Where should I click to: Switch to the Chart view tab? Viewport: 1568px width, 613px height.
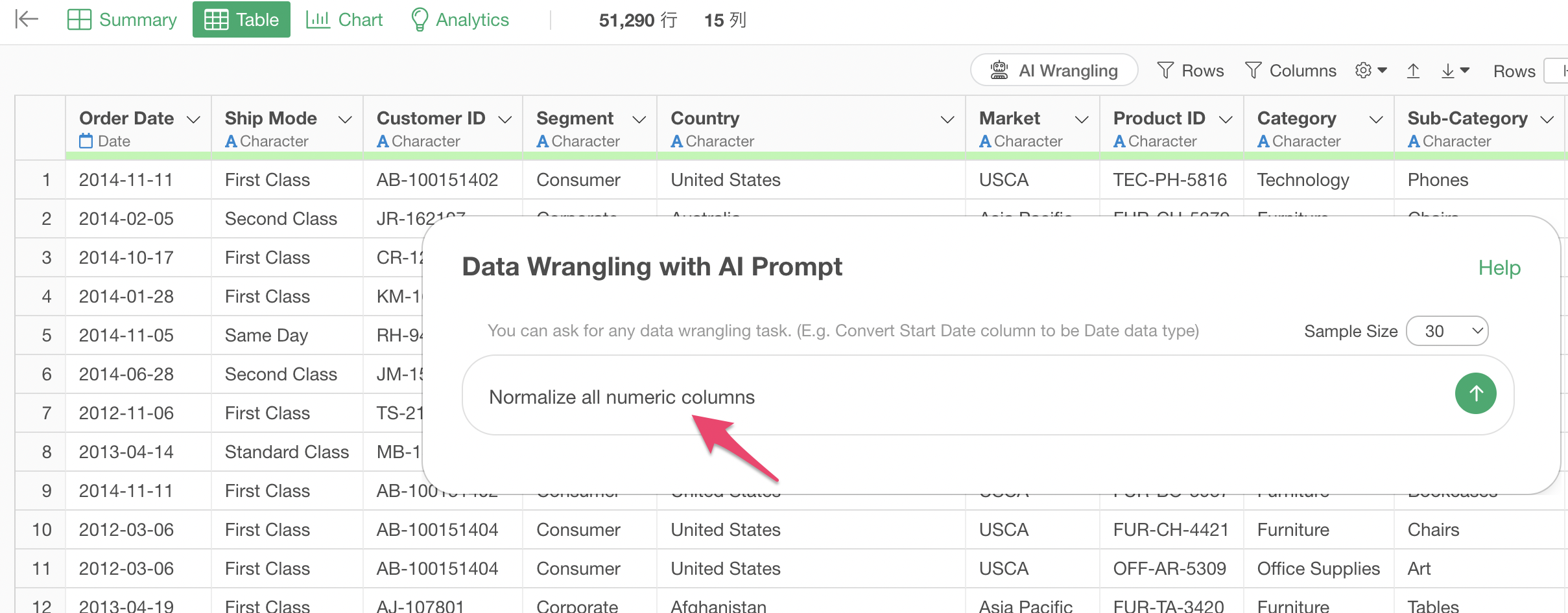tap(344, 19)
